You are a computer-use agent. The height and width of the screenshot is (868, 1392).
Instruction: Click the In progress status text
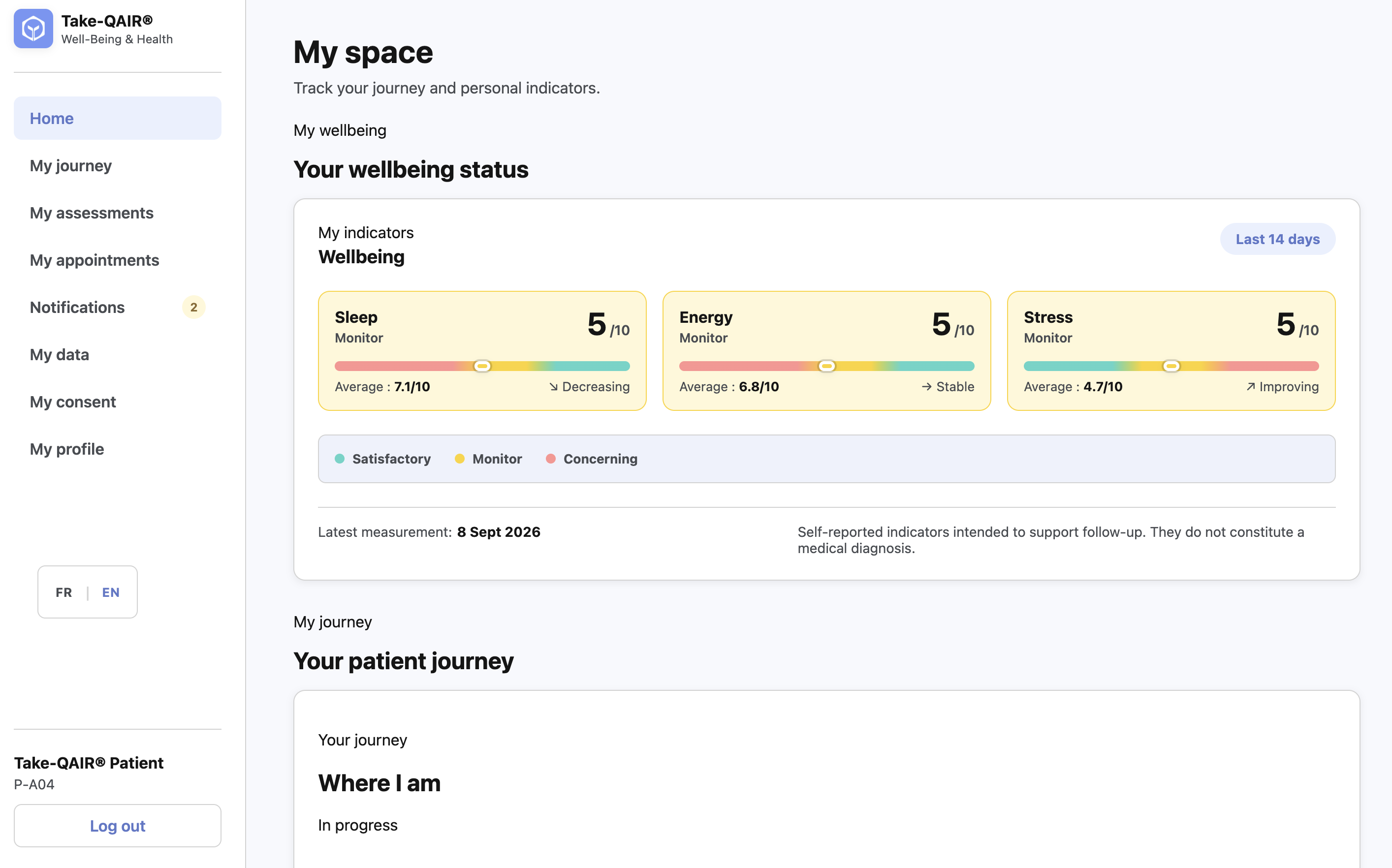(358, 825)
